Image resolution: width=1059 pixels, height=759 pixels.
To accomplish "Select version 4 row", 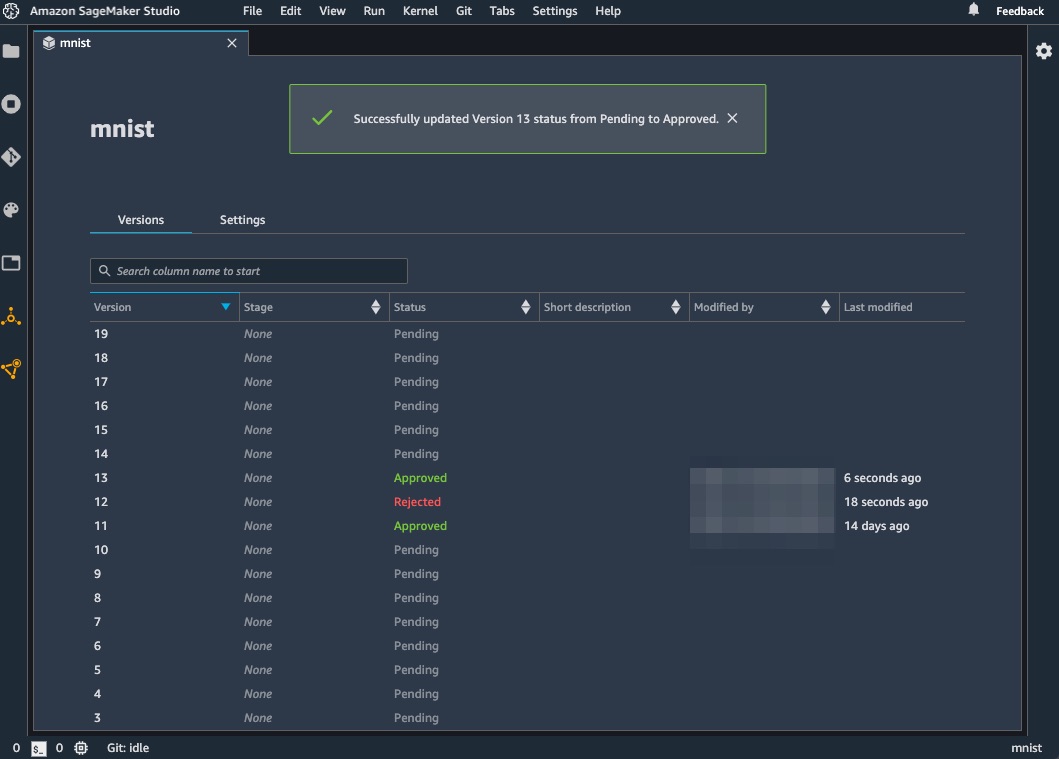I will 527,693.
